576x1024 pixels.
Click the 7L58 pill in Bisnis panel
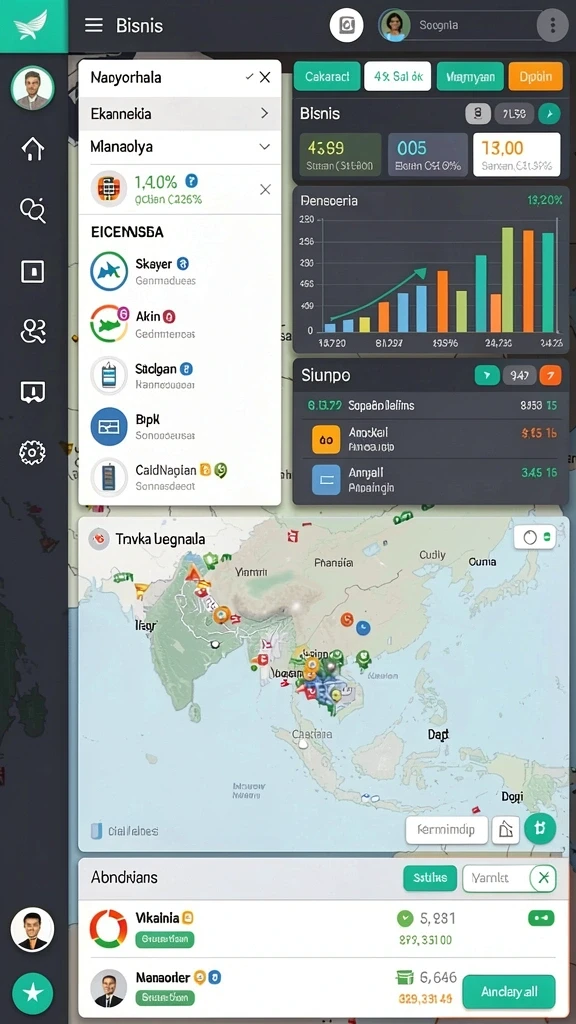tap(515, 114)
